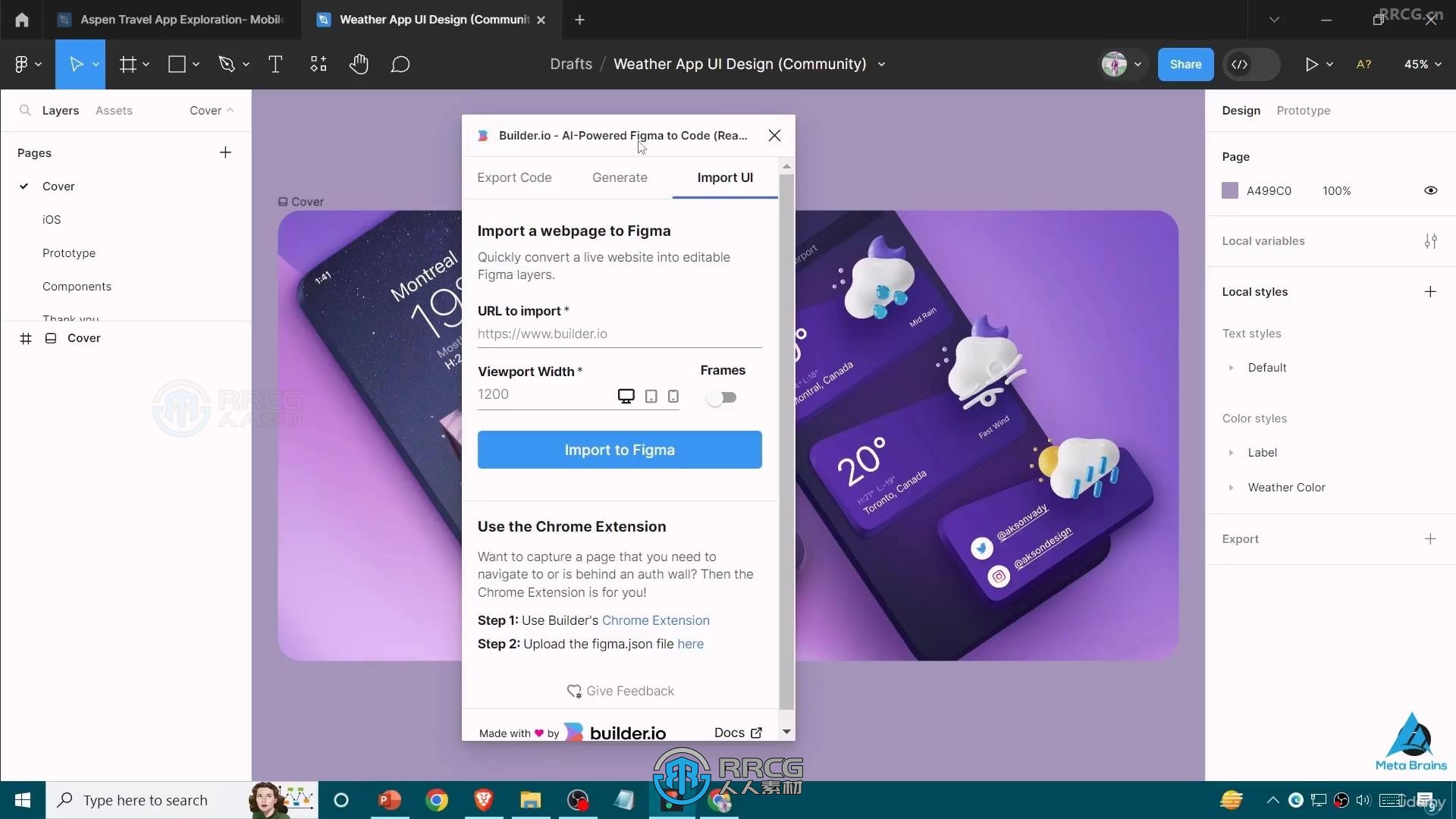Choose desktop viewport width icon
Viewport: 1456px width, 819px height.
626,397
